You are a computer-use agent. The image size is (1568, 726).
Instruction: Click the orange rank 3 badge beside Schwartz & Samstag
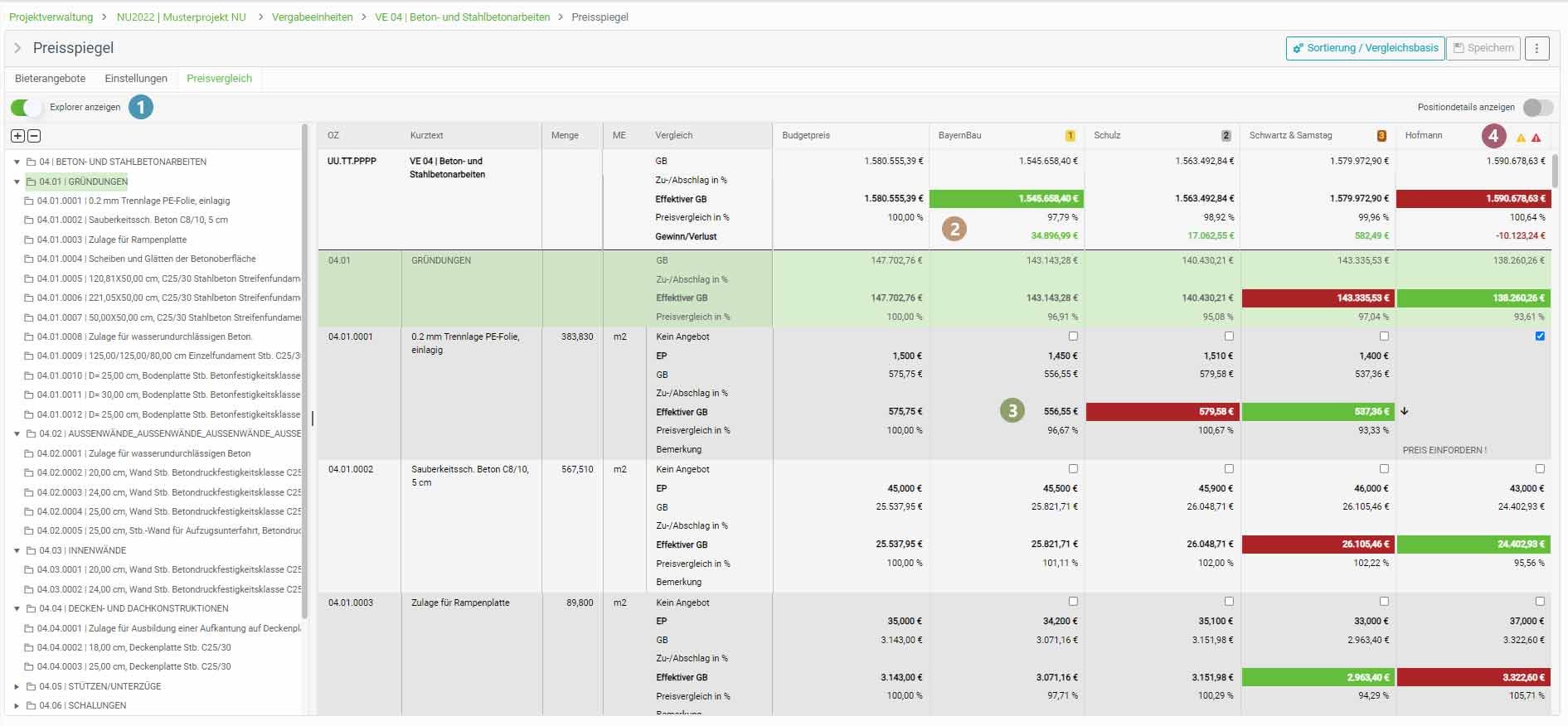[1381, 136]
